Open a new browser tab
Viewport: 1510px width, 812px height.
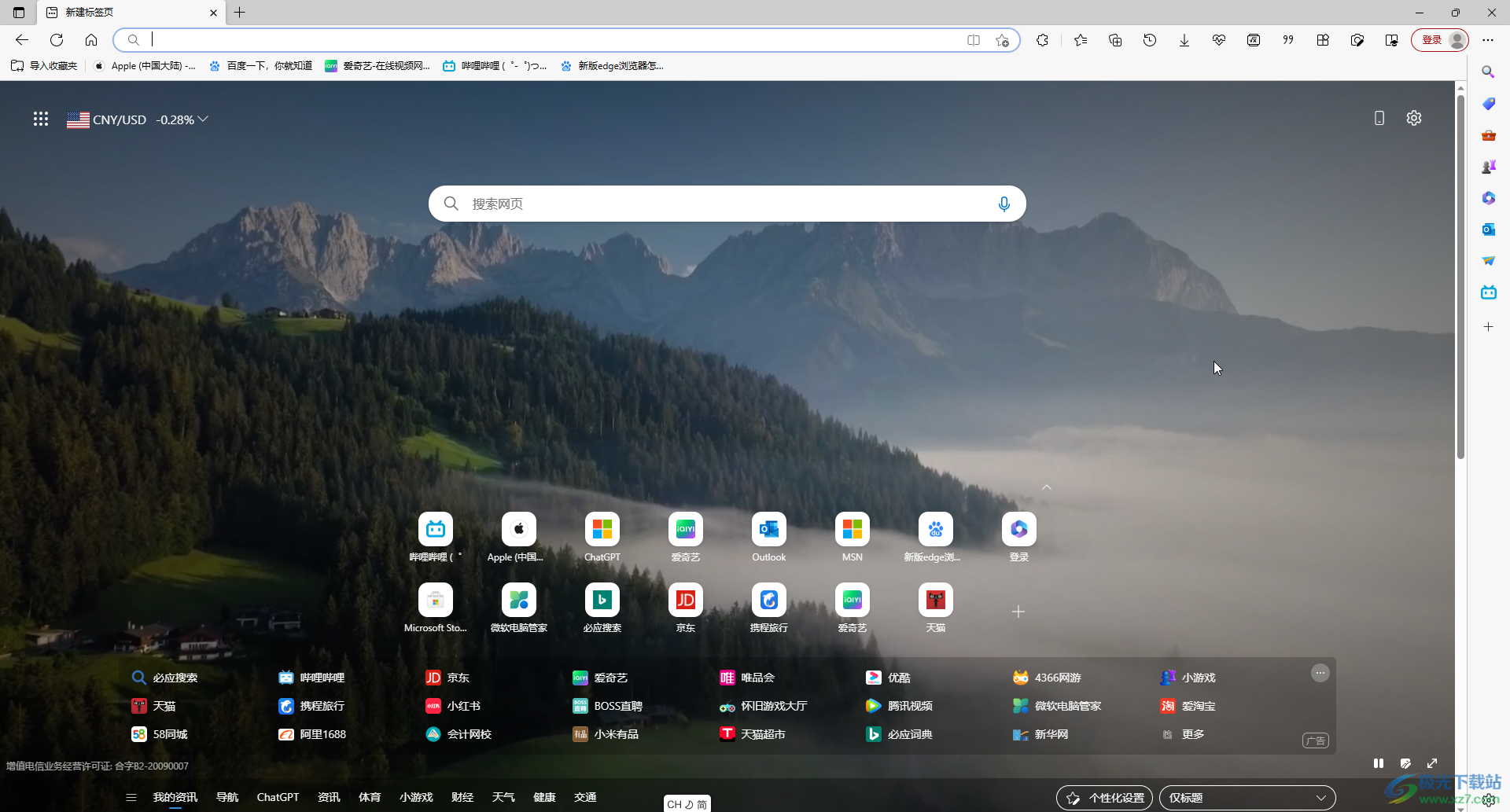click(x=240, y=13)
